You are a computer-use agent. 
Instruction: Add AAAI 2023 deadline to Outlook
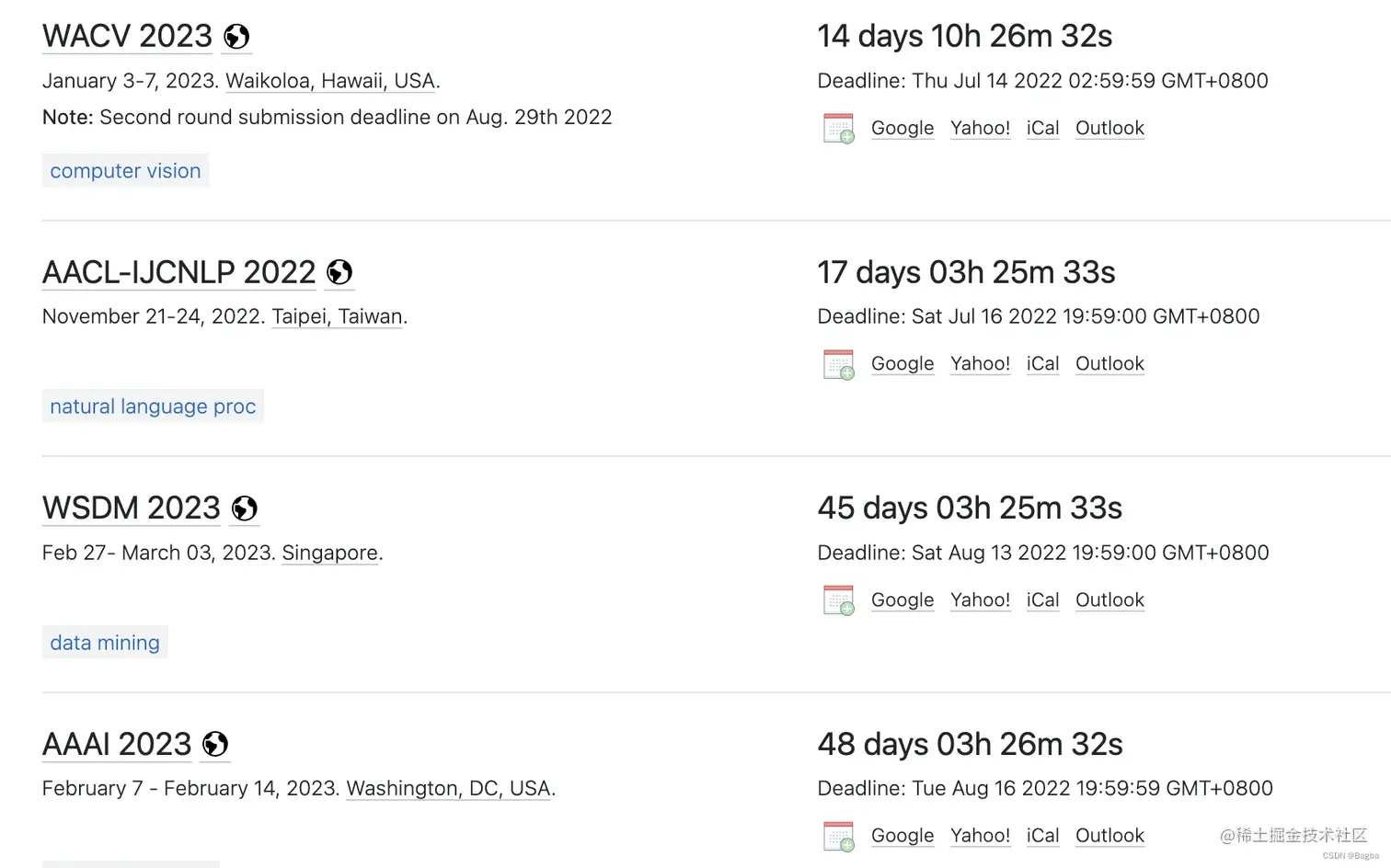tap(1109, 835)
